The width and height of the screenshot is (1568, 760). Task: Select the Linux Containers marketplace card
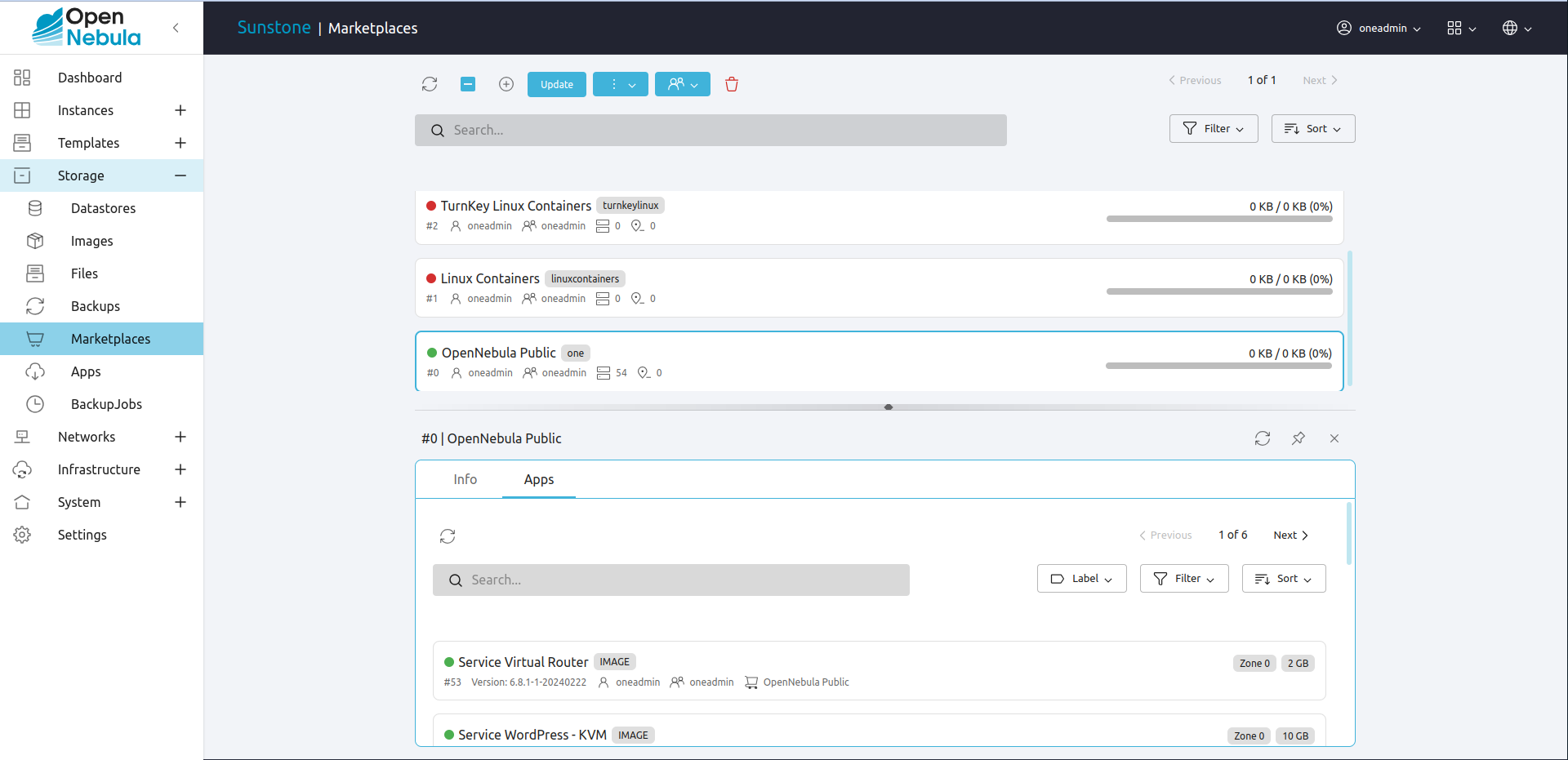coord(879,288)
